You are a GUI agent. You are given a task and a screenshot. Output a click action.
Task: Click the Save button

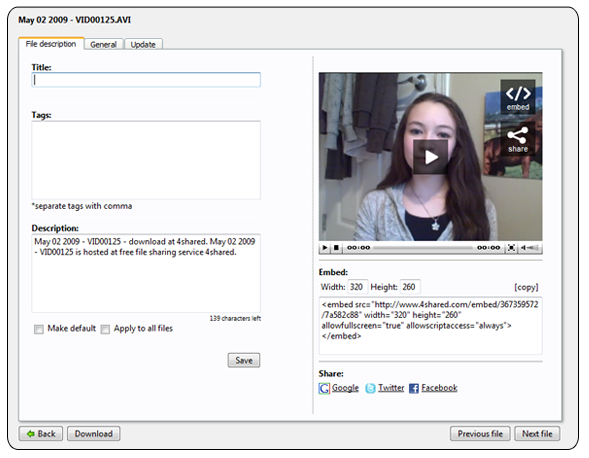click(244, 360)
